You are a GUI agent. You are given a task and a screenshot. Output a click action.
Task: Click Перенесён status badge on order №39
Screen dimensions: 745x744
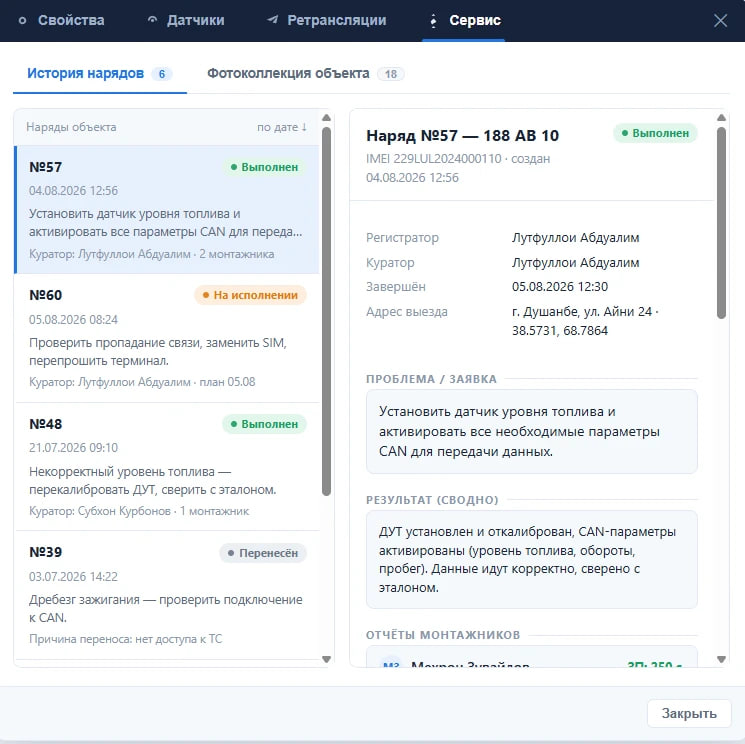pyautogui.click(x=263, y=553)
